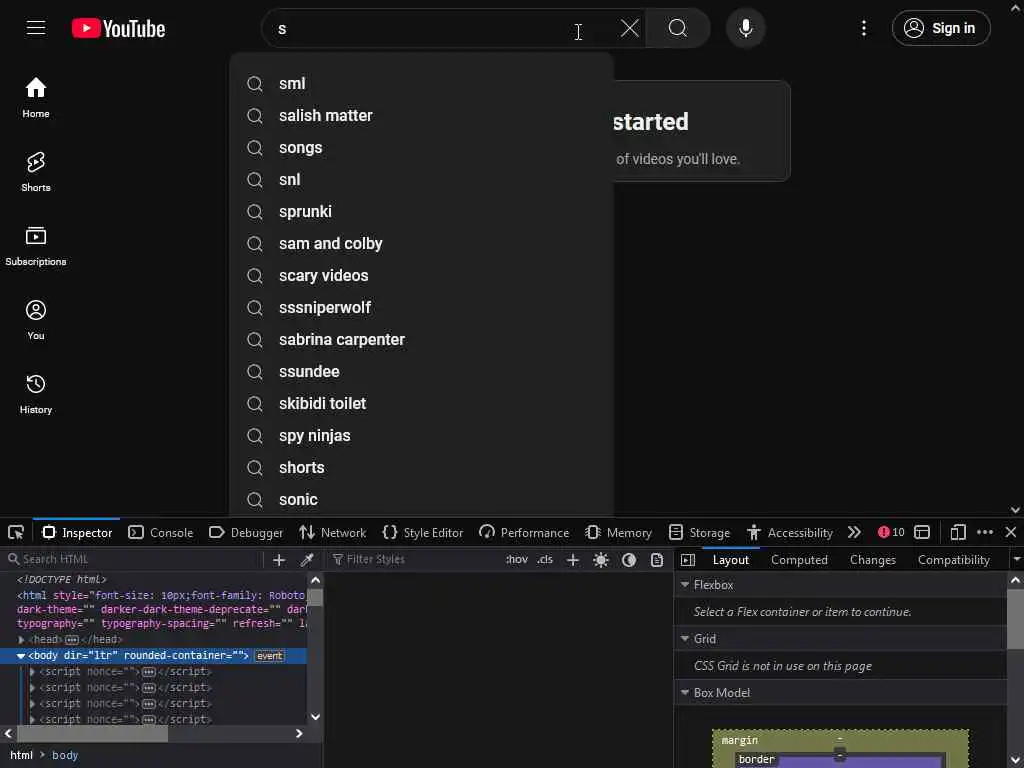Viewport: 1024px width, 768px height.
Task: Open the error count badge showing 10
Action: [x=891, y=532]
